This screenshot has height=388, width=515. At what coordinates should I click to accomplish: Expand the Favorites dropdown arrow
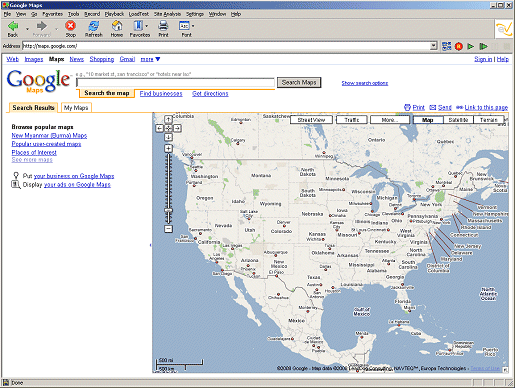[147, 26]
